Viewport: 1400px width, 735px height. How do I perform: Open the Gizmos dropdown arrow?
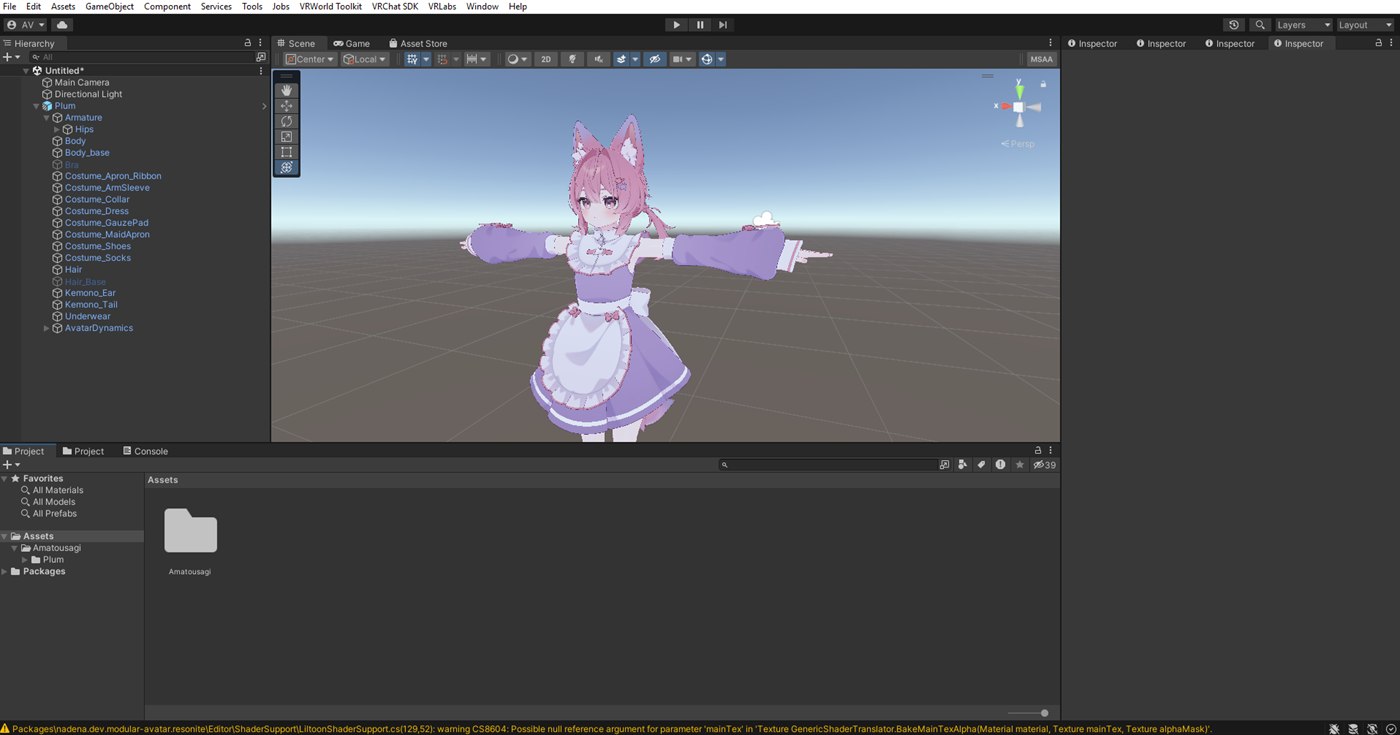[720, 59]
